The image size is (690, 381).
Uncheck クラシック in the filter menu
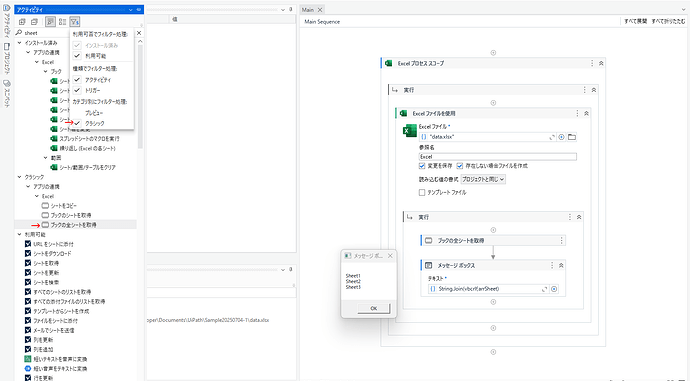coord(77,123)
